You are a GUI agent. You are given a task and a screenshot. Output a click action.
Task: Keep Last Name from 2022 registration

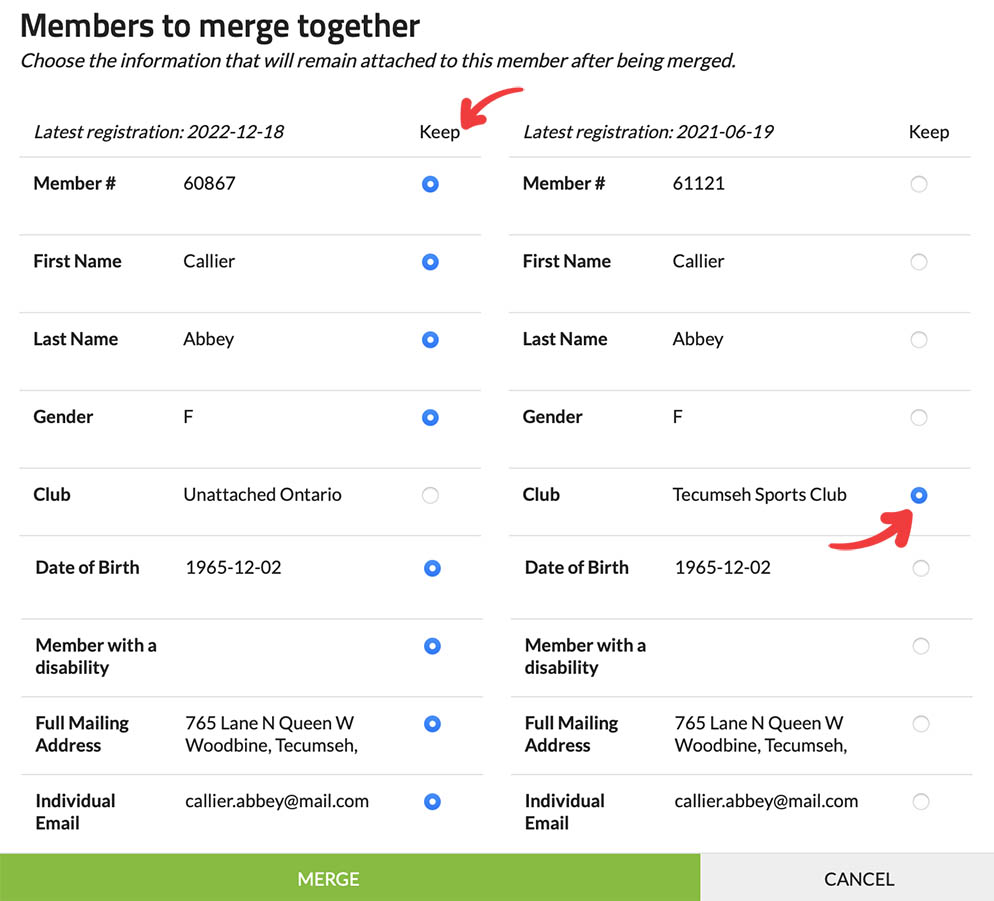[x=430, y=340]
